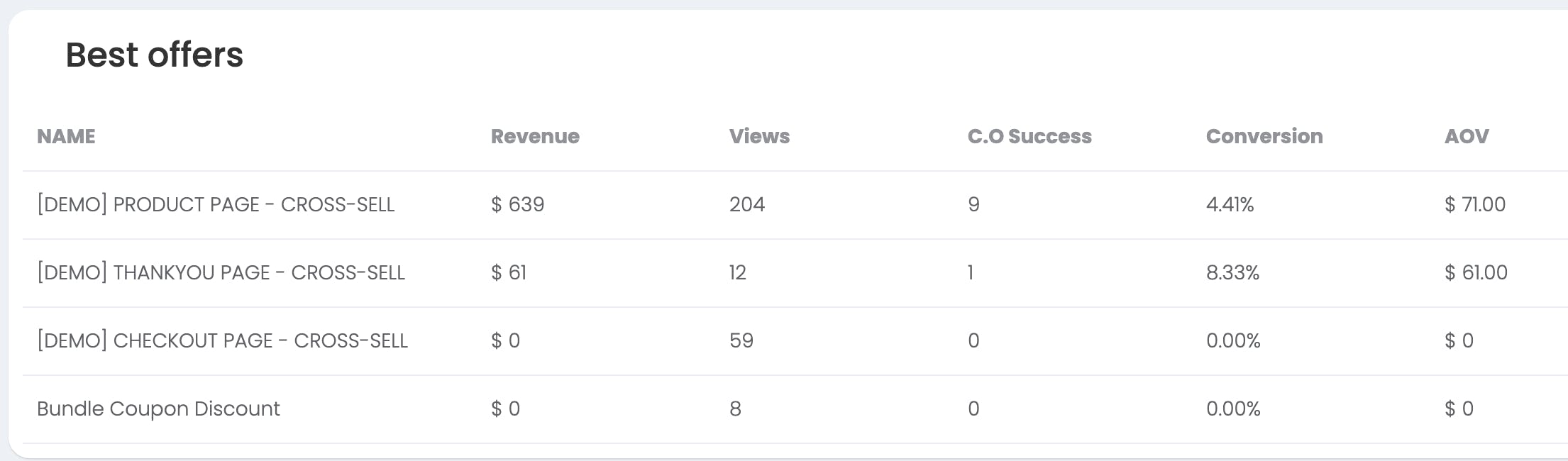Sort table by the Revenue column header

pos(535,136)
